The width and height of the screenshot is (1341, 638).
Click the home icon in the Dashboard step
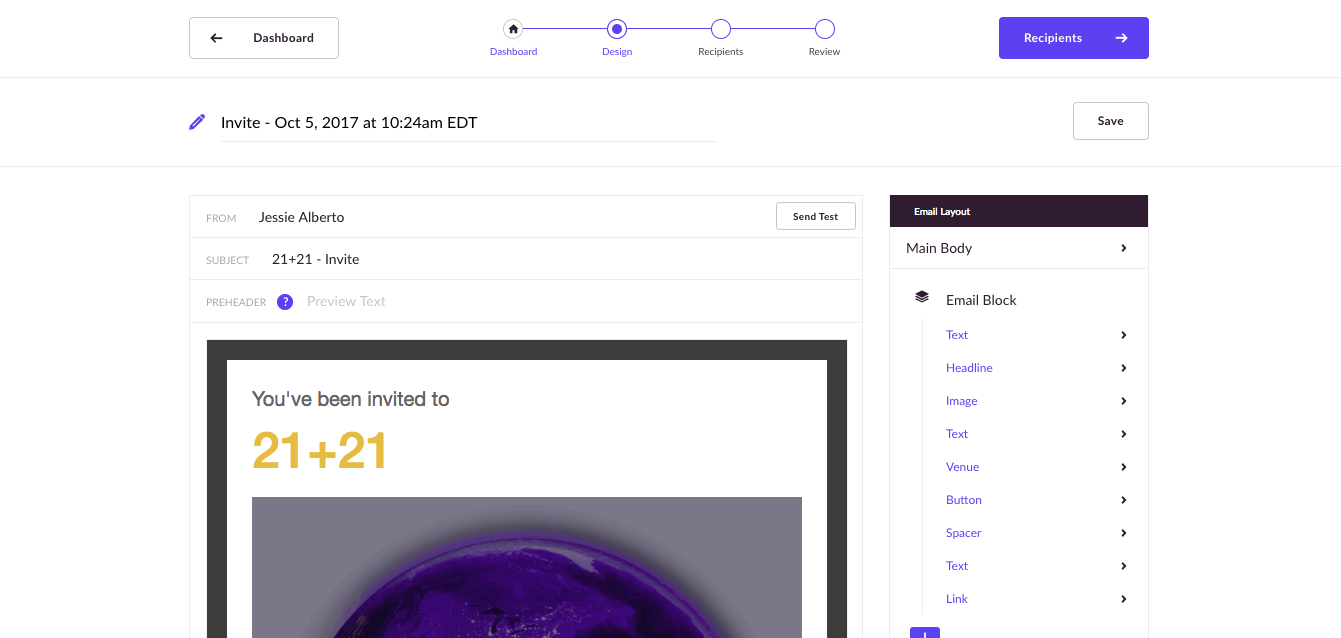point(513,29)
